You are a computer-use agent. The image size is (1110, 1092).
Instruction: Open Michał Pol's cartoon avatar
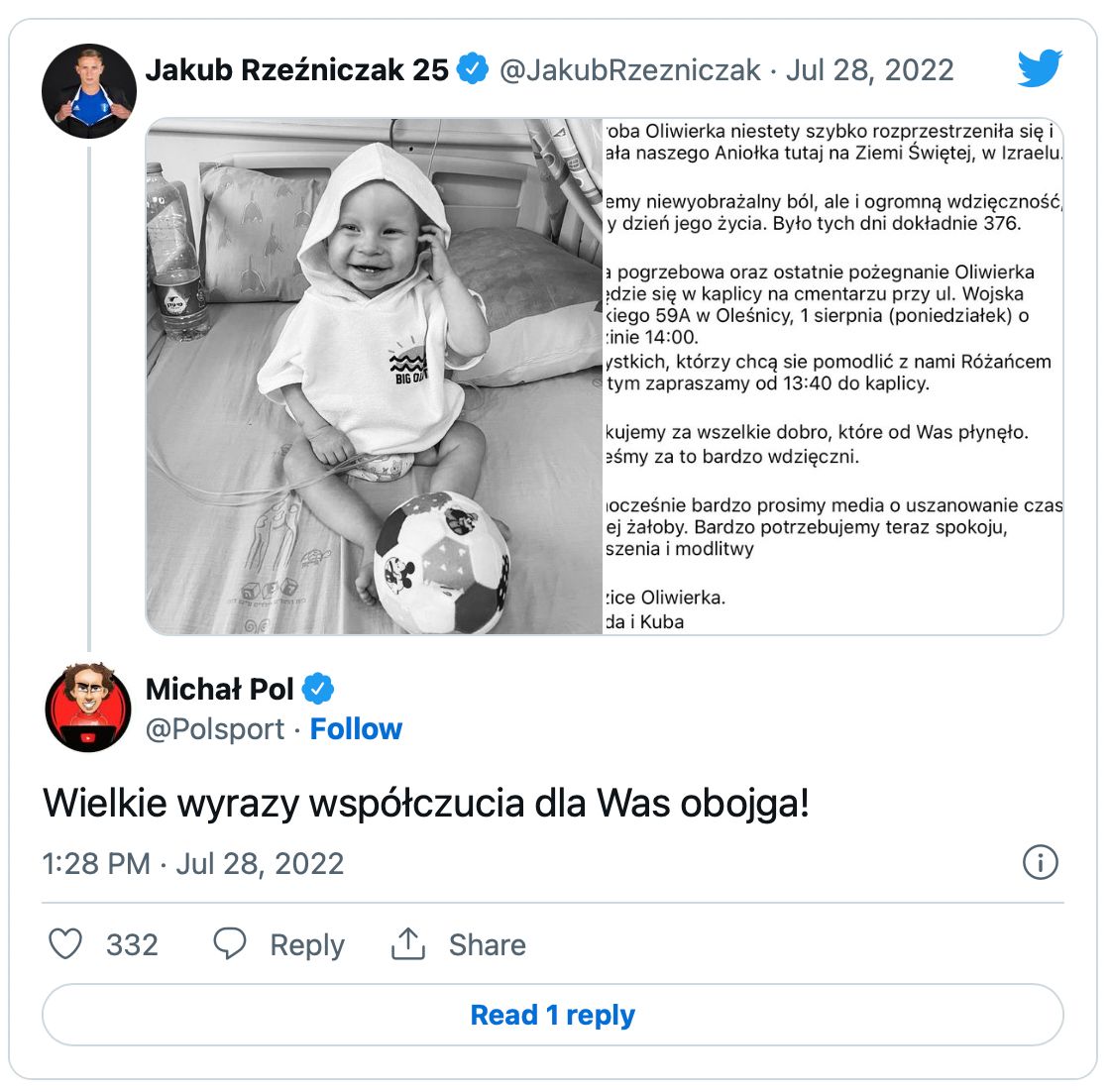88,707
